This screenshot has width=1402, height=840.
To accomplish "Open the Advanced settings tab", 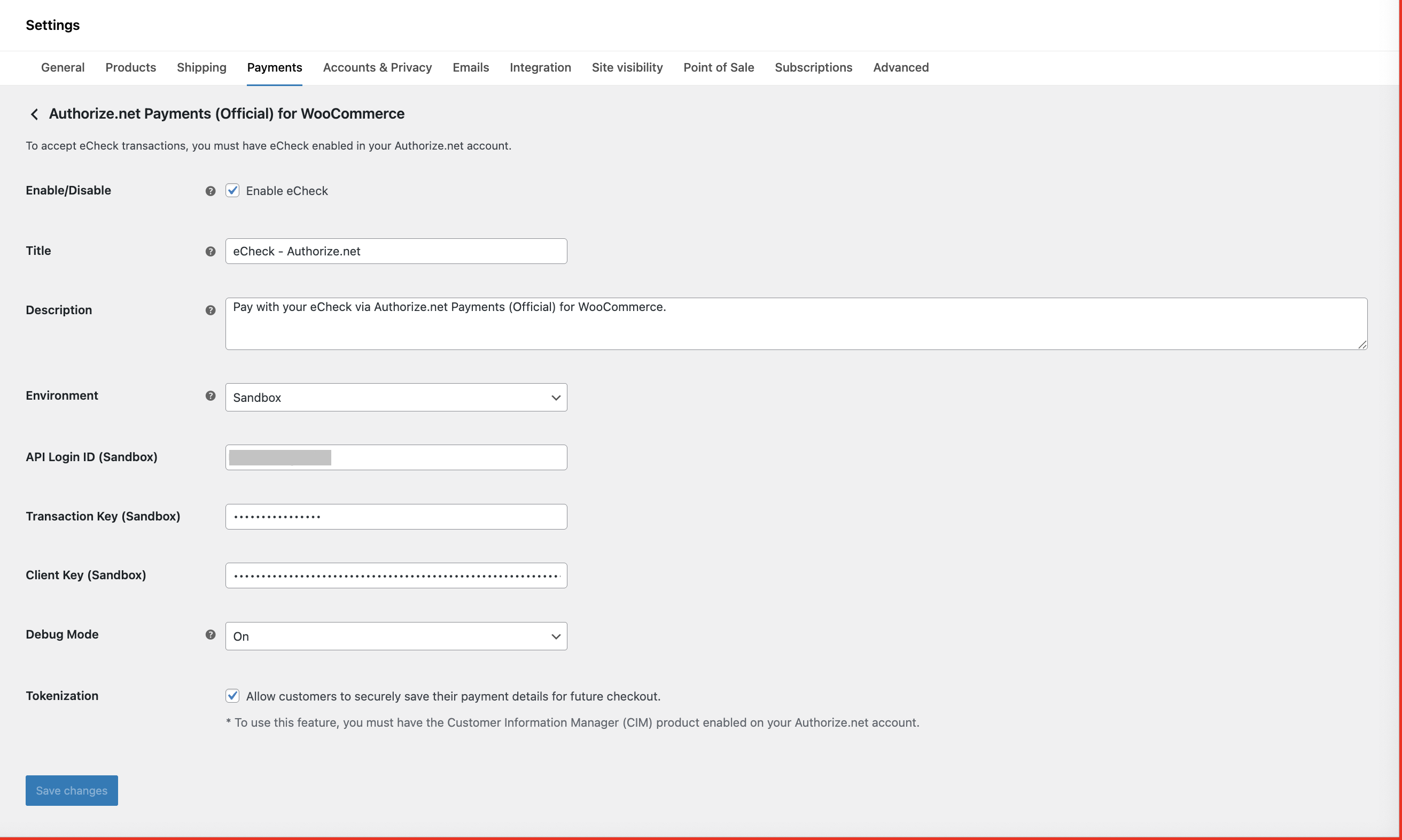I will pyautogui.click(x=901, y=67).
